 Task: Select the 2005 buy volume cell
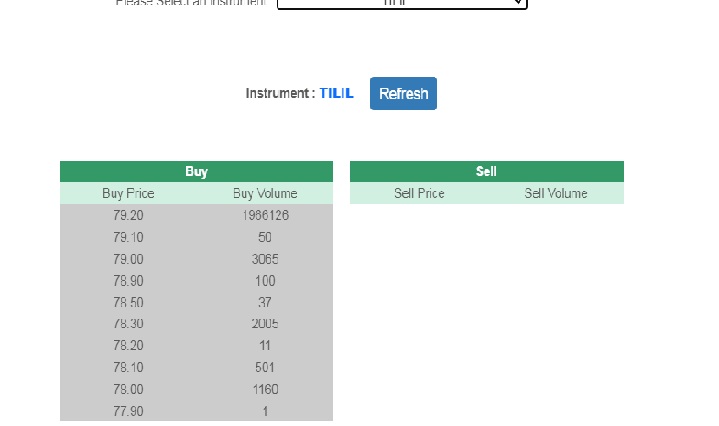click(x=265, y=324)
